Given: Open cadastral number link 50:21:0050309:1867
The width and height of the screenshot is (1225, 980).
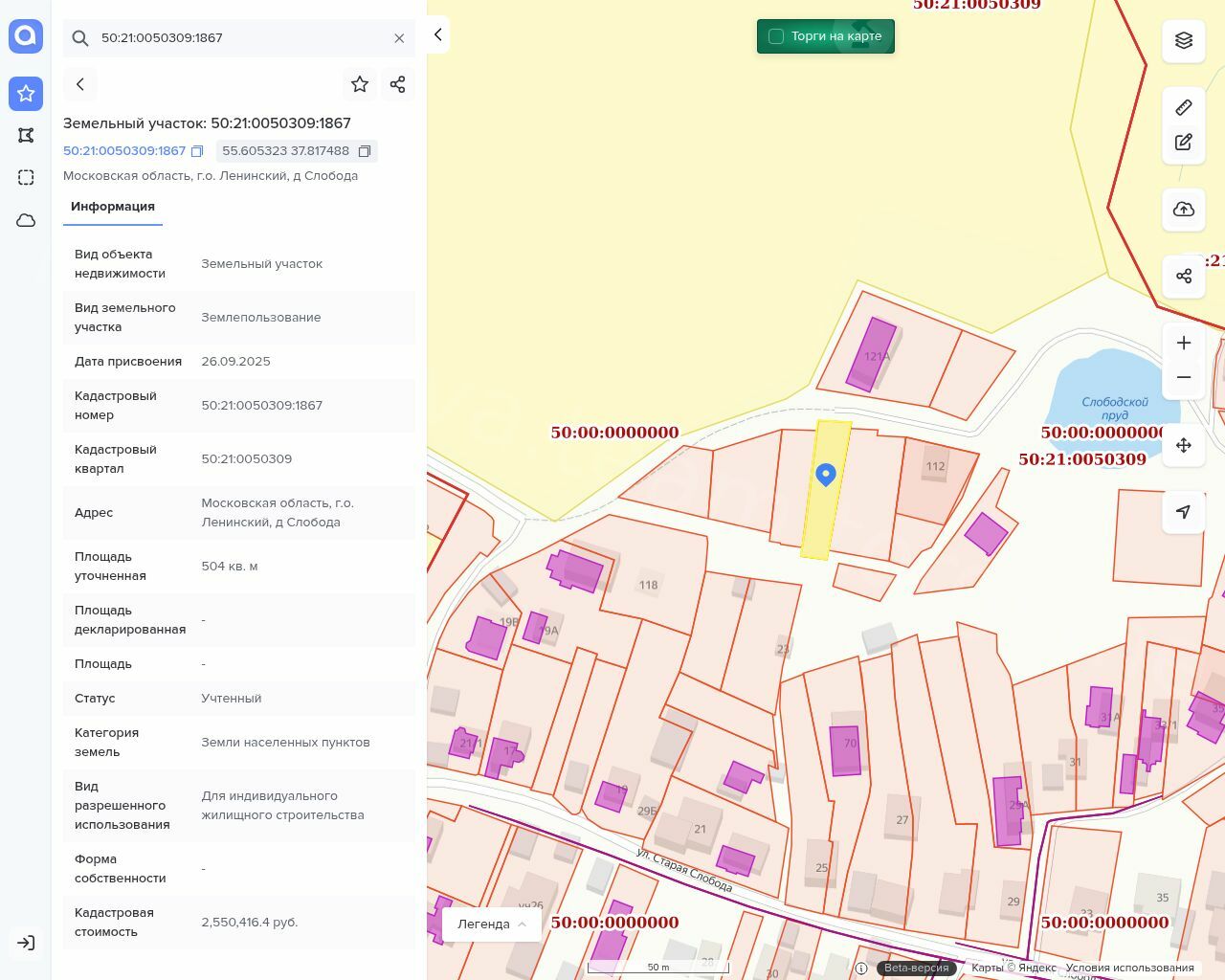Looking at the screenshot, I should 124,151.
